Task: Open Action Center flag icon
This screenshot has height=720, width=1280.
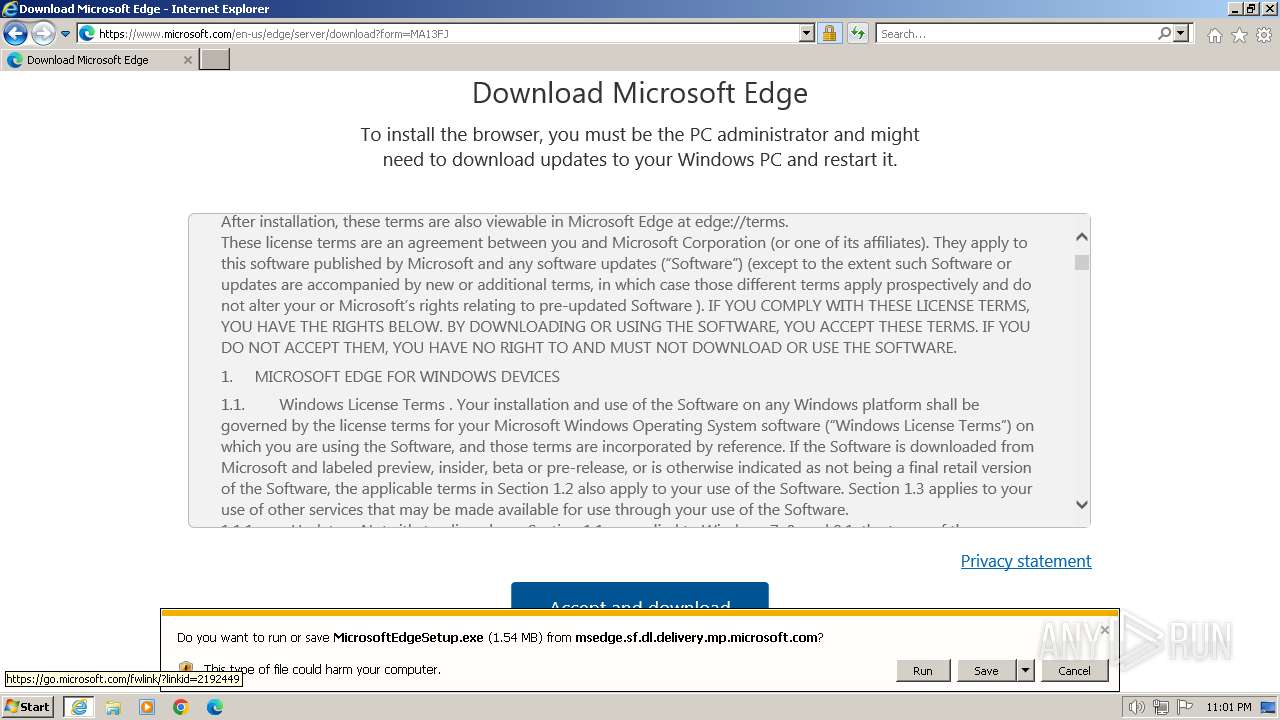Action: click(1184, 707)
